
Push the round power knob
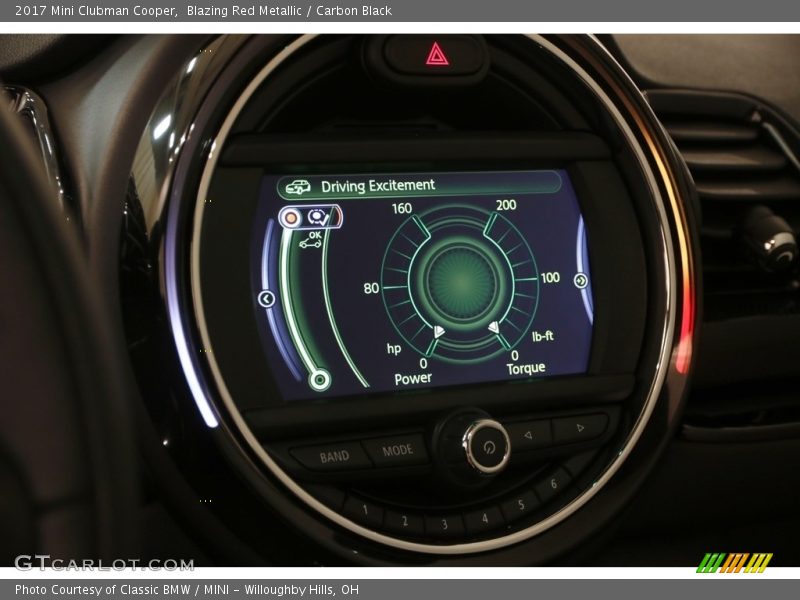[x=487, y=447]
